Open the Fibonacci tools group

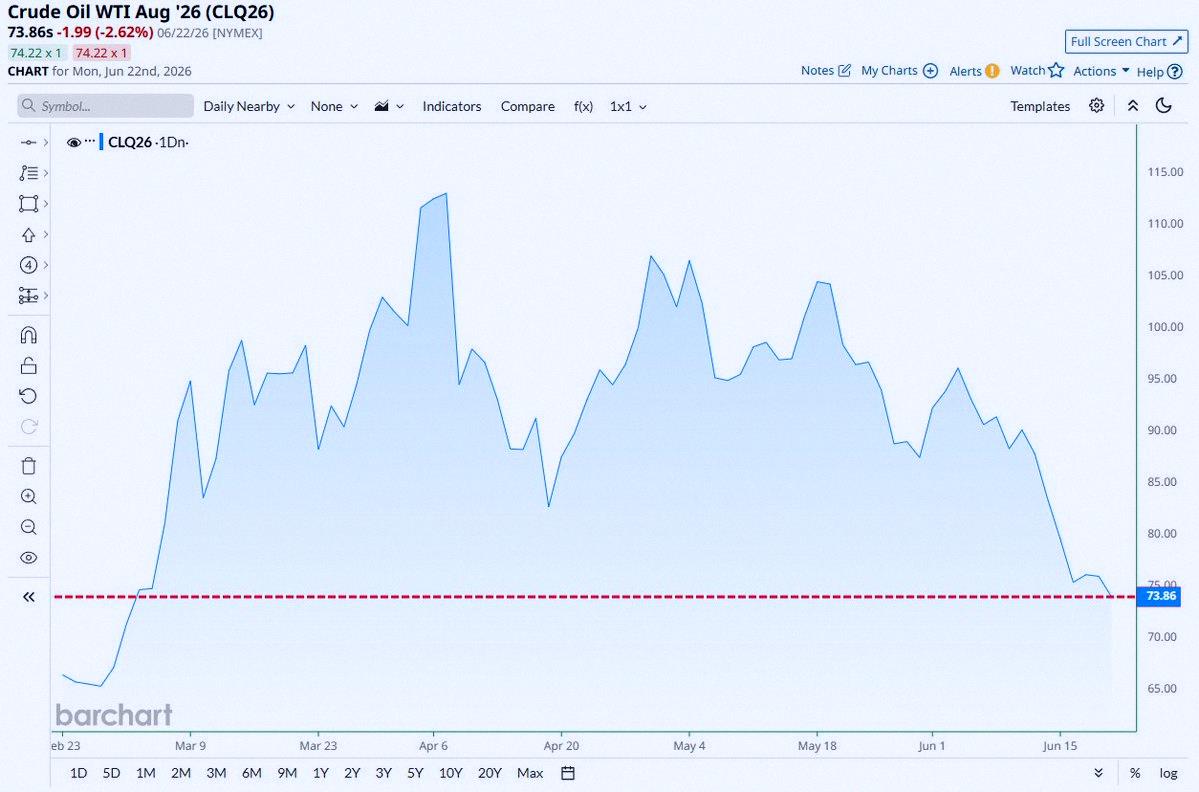(x=28, y=173)
